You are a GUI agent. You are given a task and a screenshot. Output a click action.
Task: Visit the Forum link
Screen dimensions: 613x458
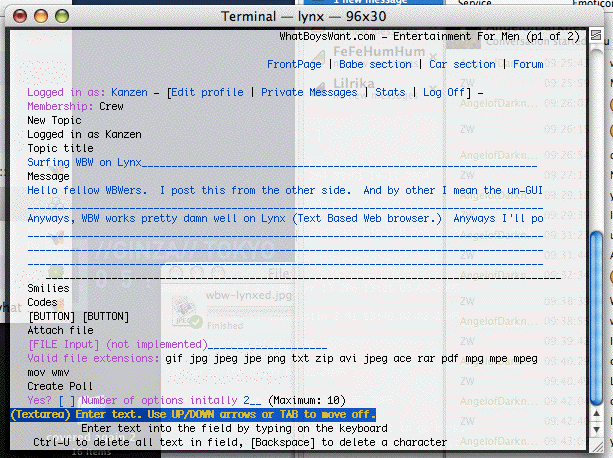[528, 64]
